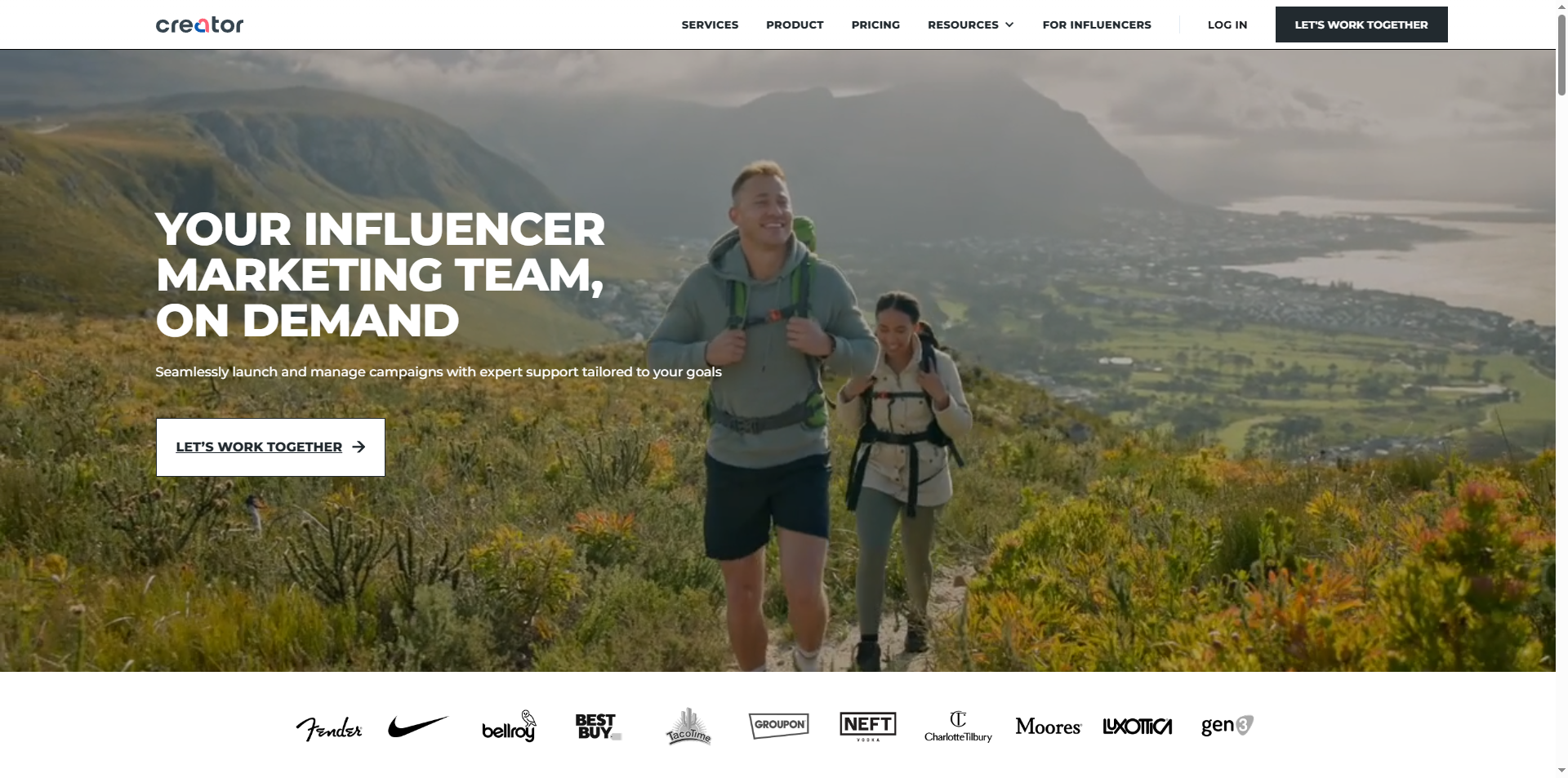
Task: Select the Groupon logo
Action: 779,725
